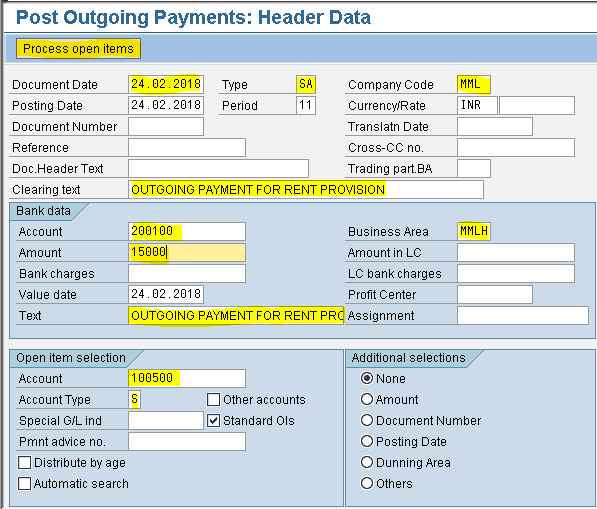The width and height of the screenshot is (597, 509).
Task: Select the Company Code field MML
Action: [474, 85]
